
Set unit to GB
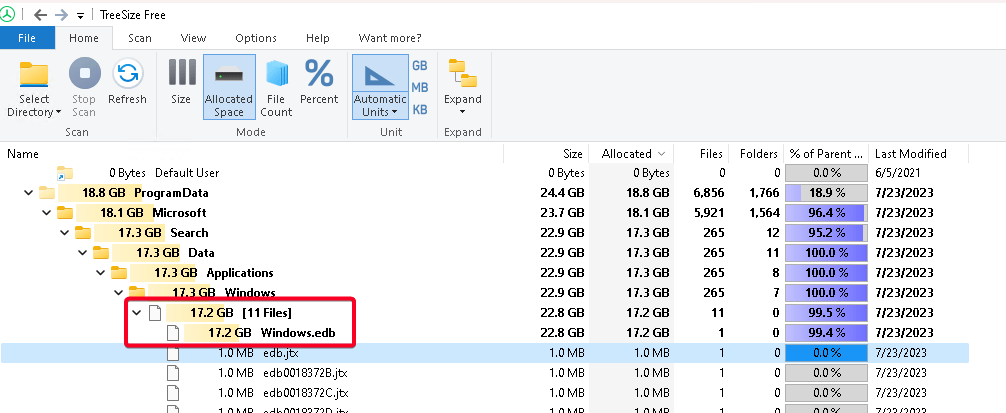tap(420, 66)
